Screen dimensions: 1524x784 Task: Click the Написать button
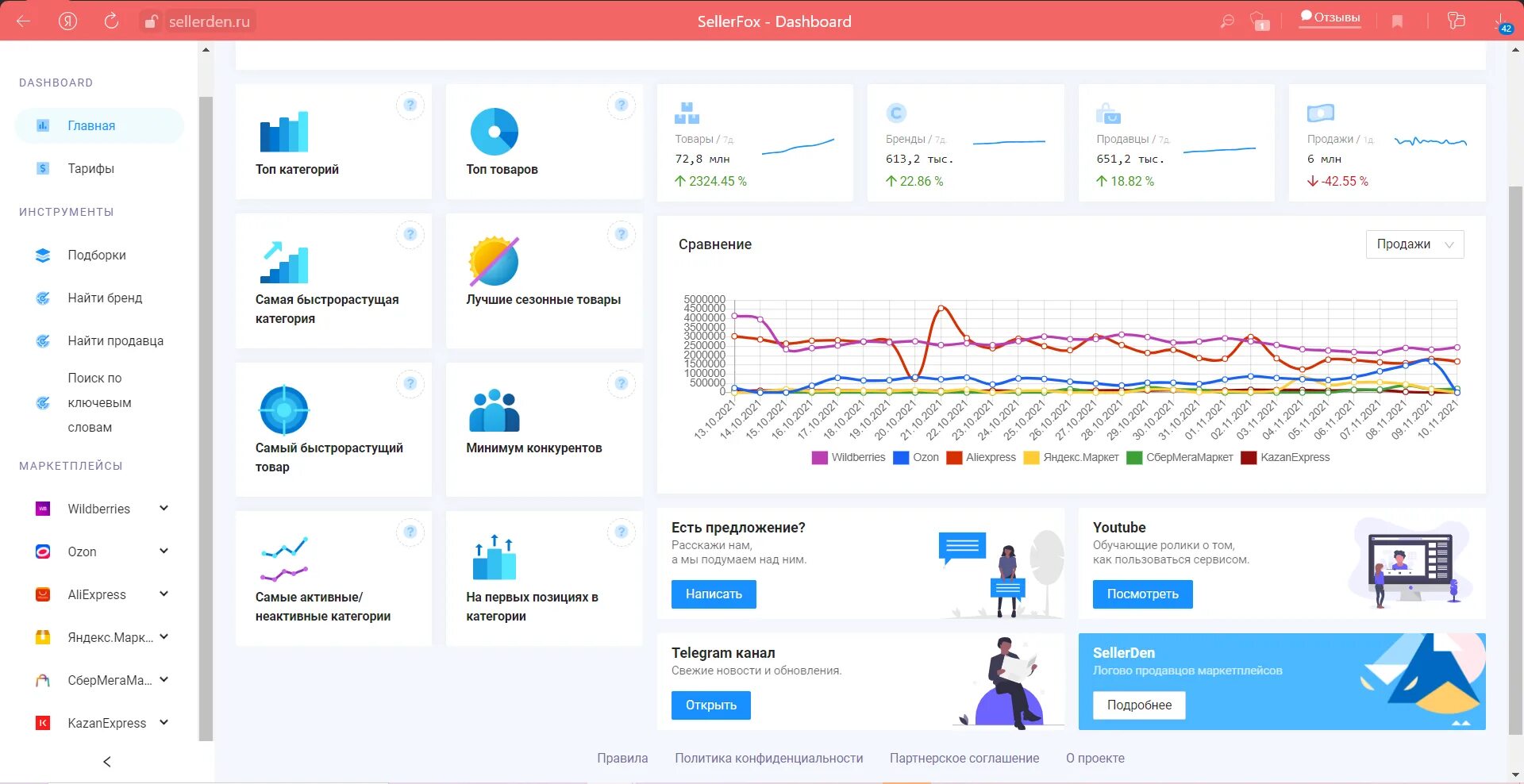click(x=714, y=594)
